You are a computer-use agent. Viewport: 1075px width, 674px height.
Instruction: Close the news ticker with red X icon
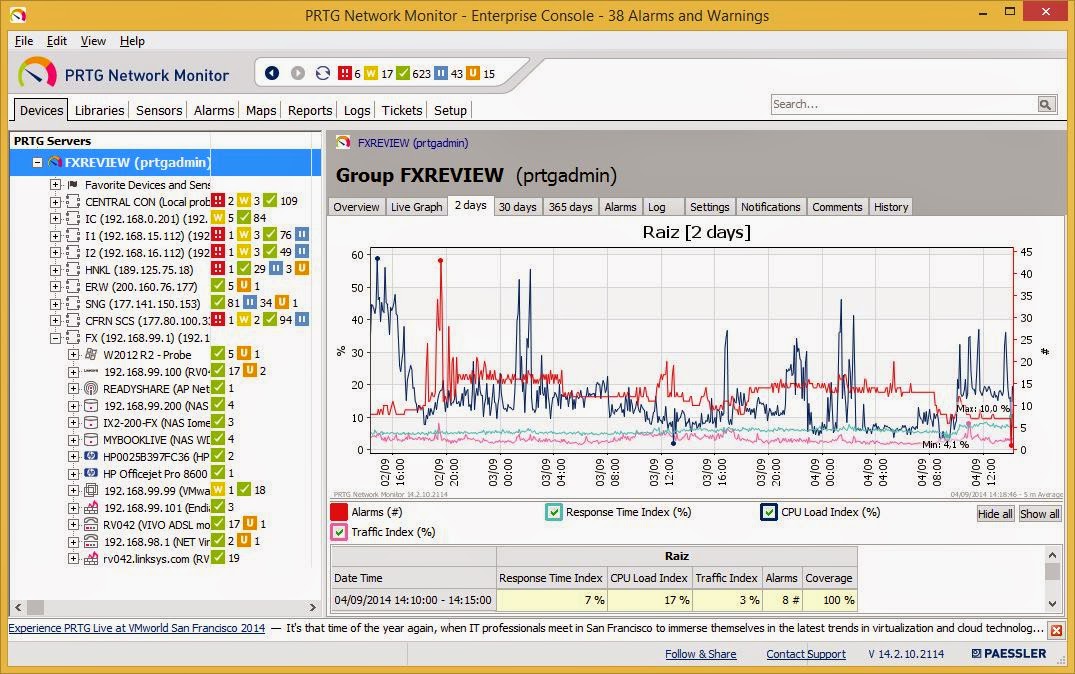(x=1056, y=630)
